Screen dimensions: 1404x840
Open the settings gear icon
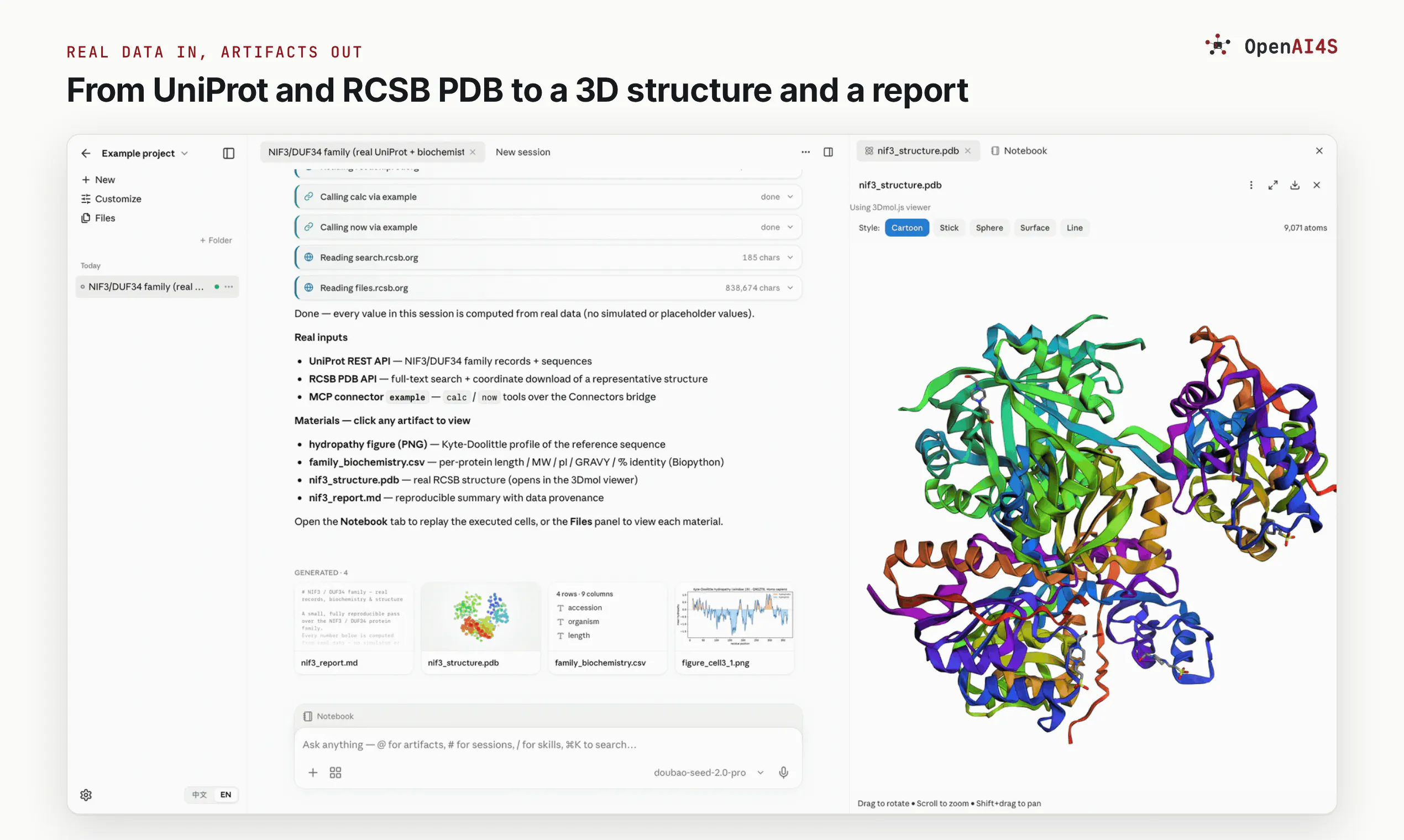coord(86,795)
